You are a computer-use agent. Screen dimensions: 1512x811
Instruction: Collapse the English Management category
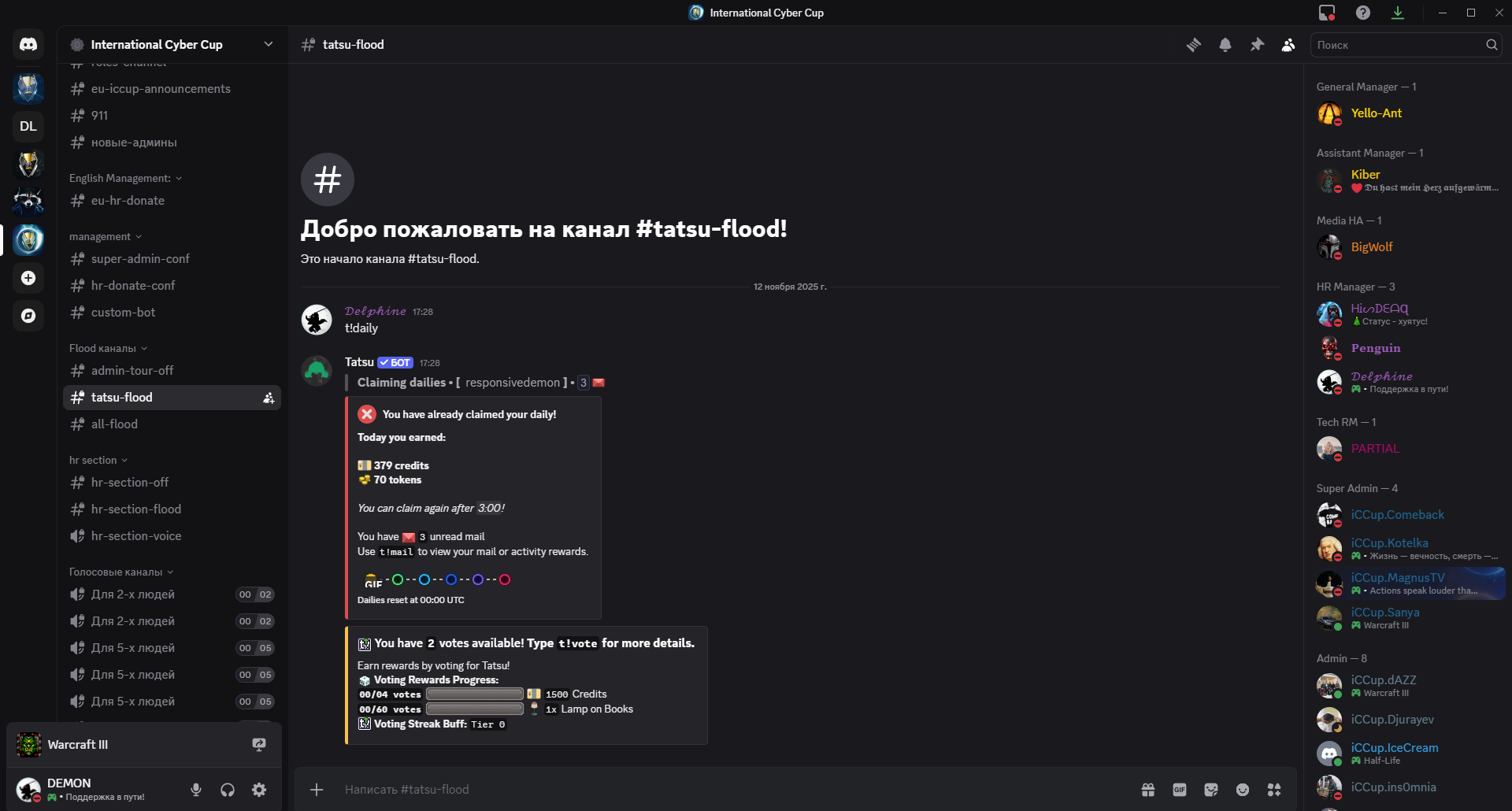click(x=125, y=178)
